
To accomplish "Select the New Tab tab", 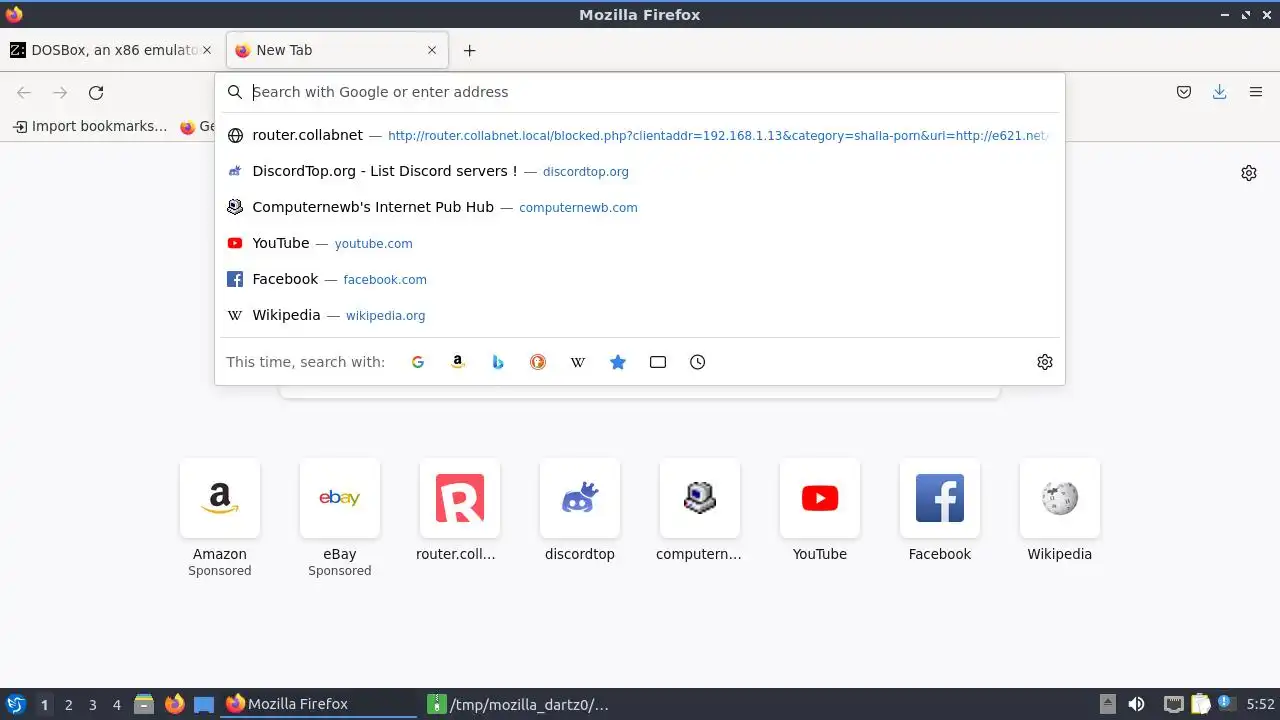I will coord(337,50).
